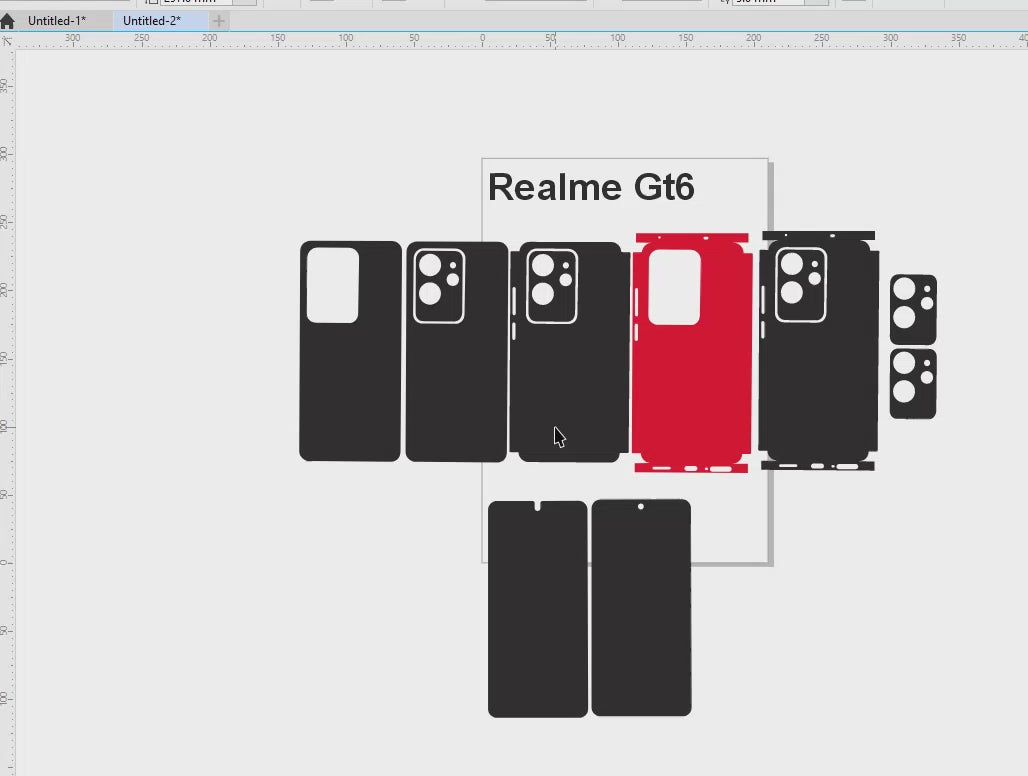
Task: Select the lower small camera lens skin
Action: pyautogui.click(x=913, y=384)
